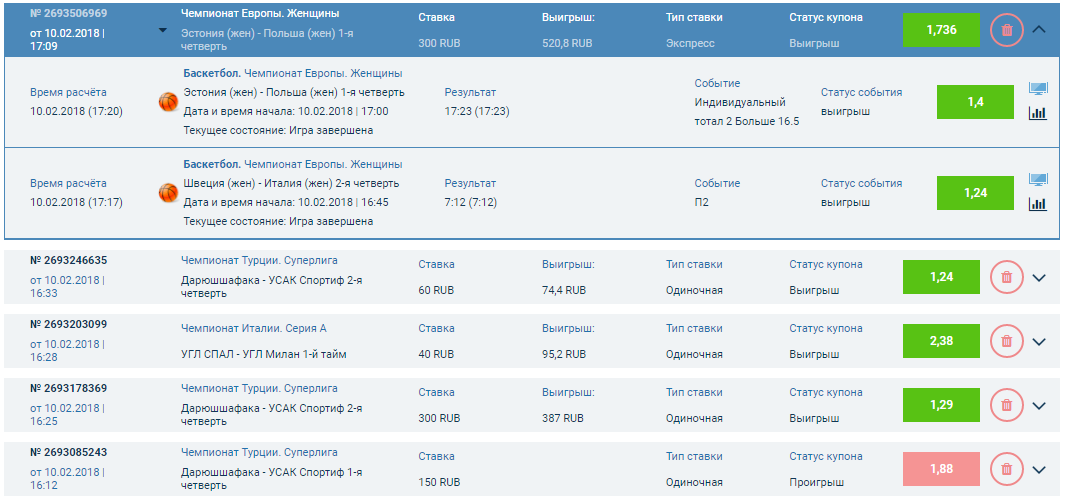Expand coupon 2693246635 details chevron
The height and width of the screenshot is (499, 1069).
1038,278
